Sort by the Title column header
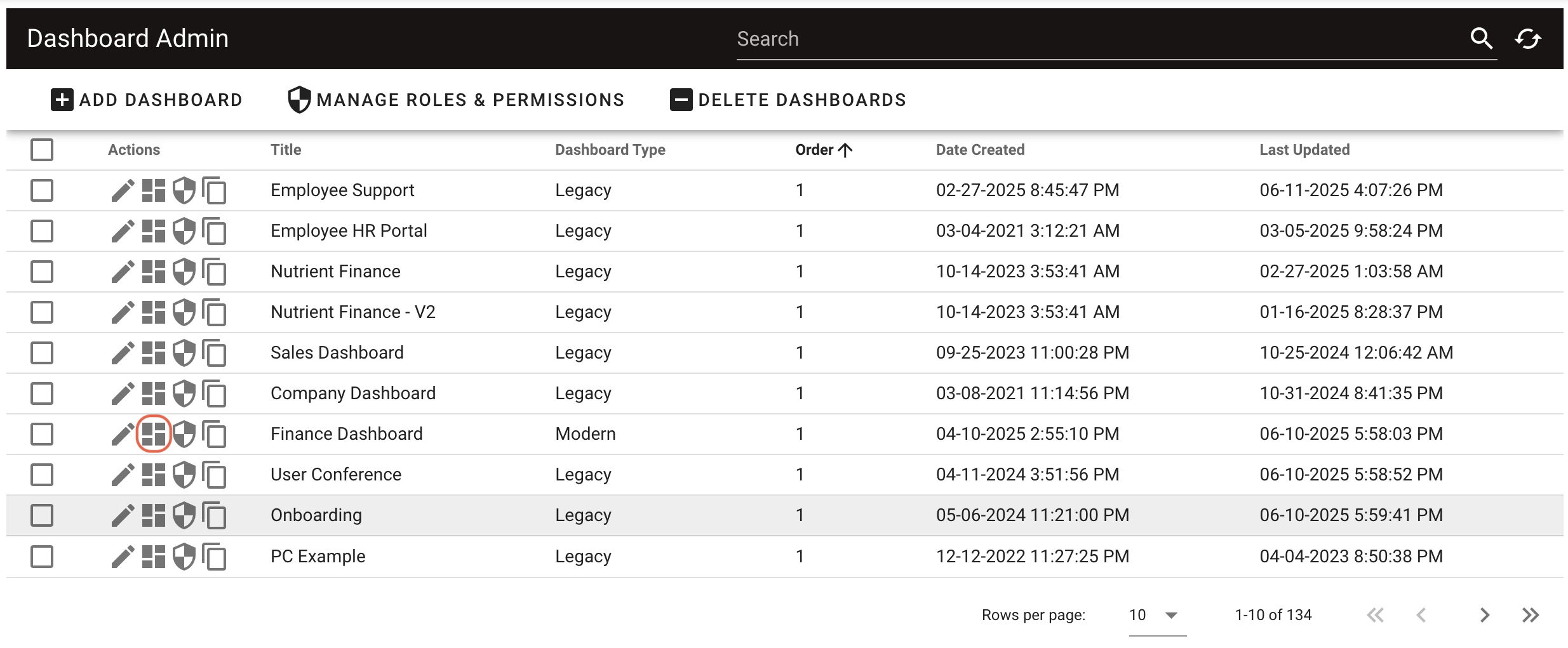 (x=286, y=150)
